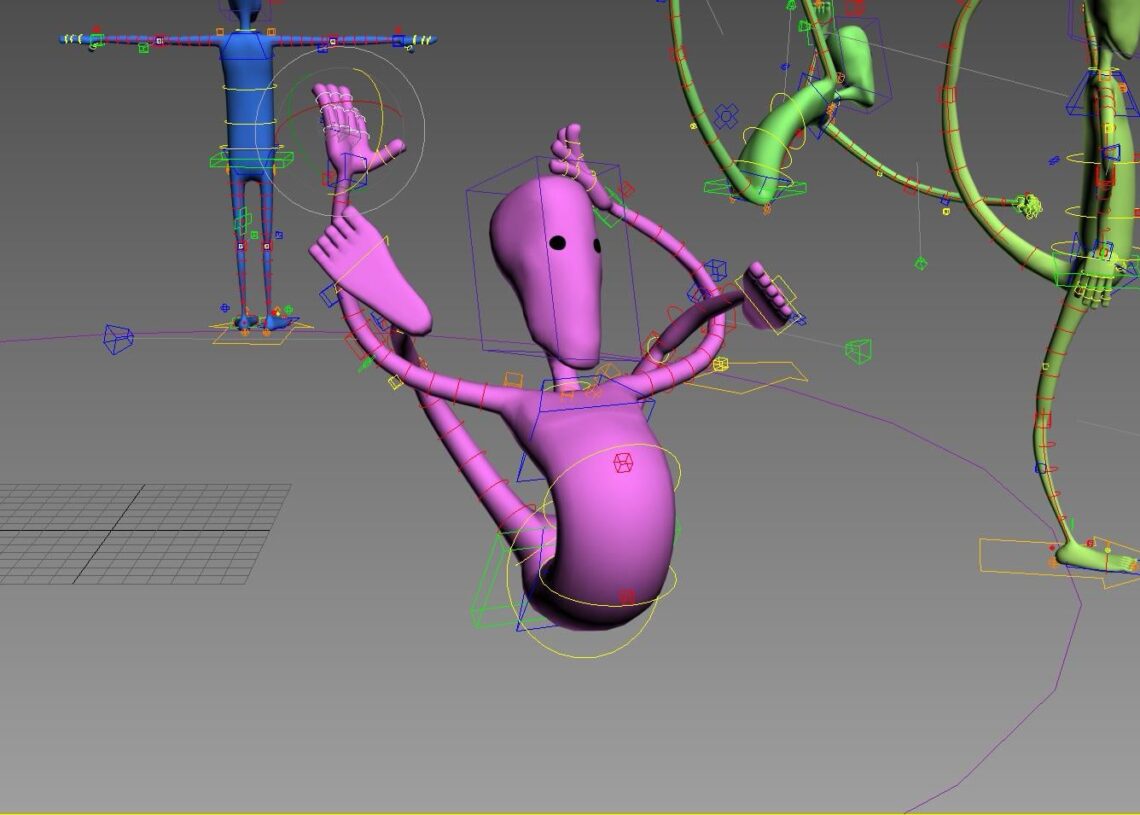Select the green diamond gizmo near the blue character's feet

pyautogui.click(x=288, y=309)
